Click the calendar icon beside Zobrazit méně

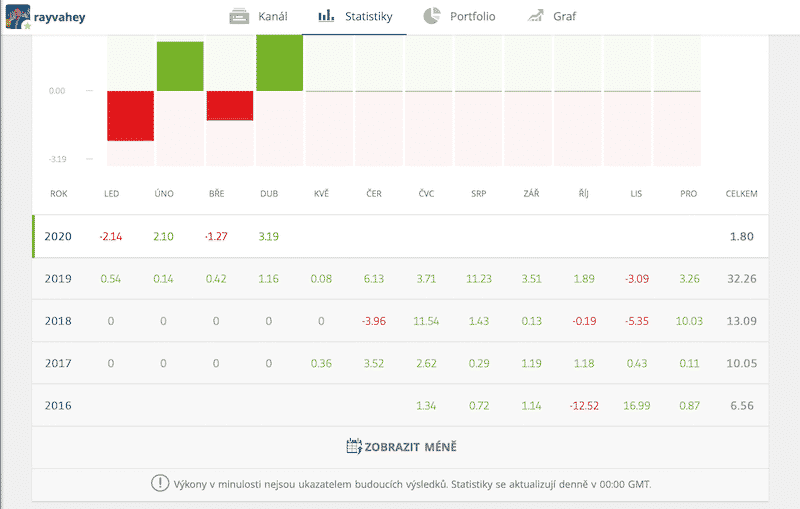point(353,446)
